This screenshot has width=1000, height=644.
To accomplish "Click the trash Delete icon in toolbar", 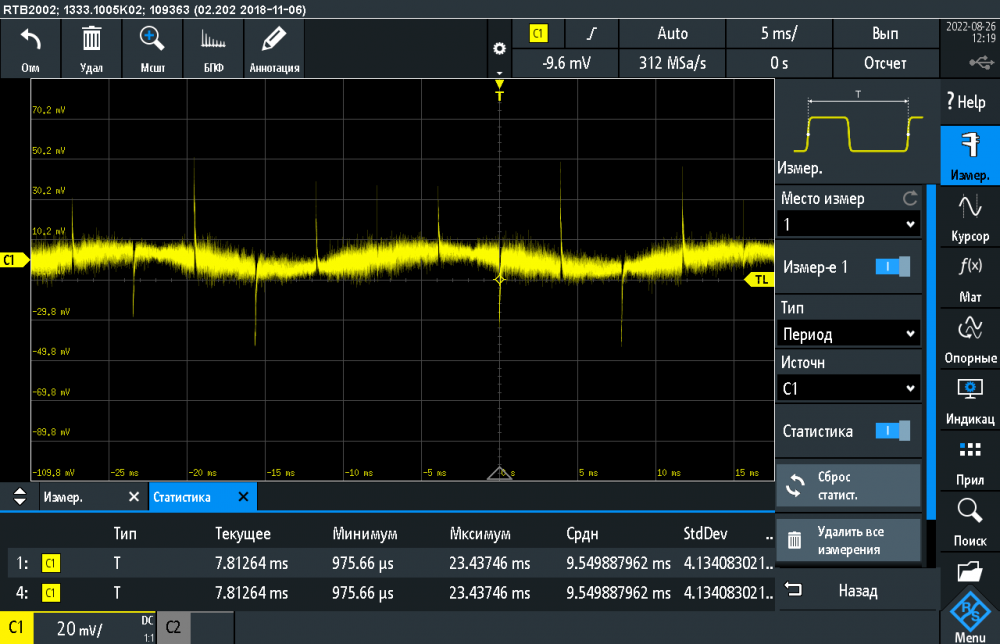I will point(91,48).
